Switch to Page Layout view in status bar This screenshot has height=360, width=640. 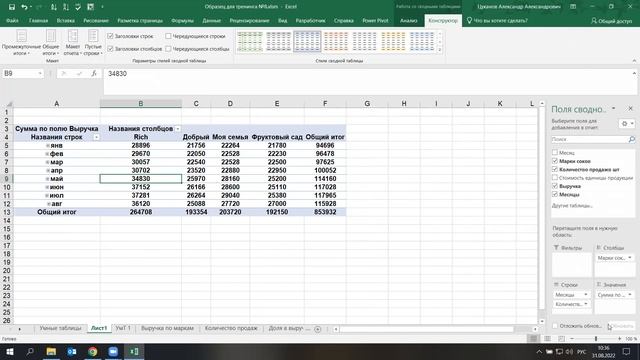click(x=547, y=339)
